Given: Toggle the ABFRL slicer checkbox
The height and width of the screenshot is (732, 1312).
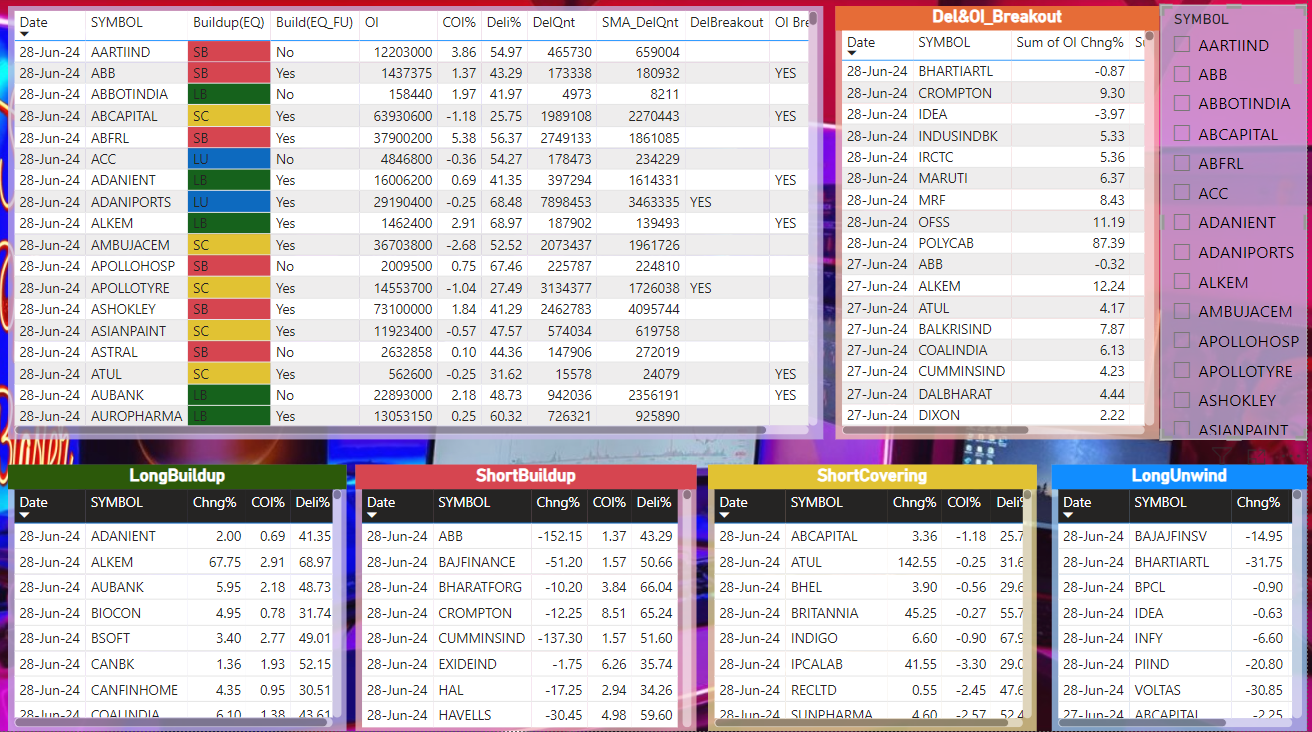Looking at the screenshot, I should click(x=1182, y=163).
